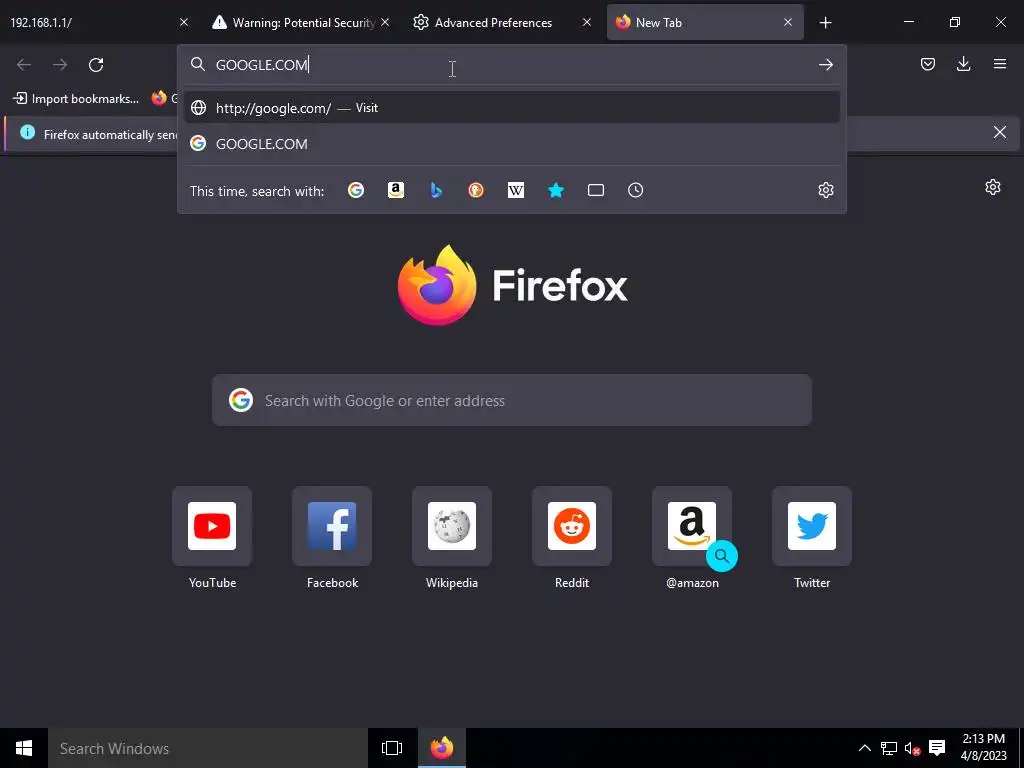
Task: Switch to the 192.168.1.1 tab
Action: coord(98,22)
